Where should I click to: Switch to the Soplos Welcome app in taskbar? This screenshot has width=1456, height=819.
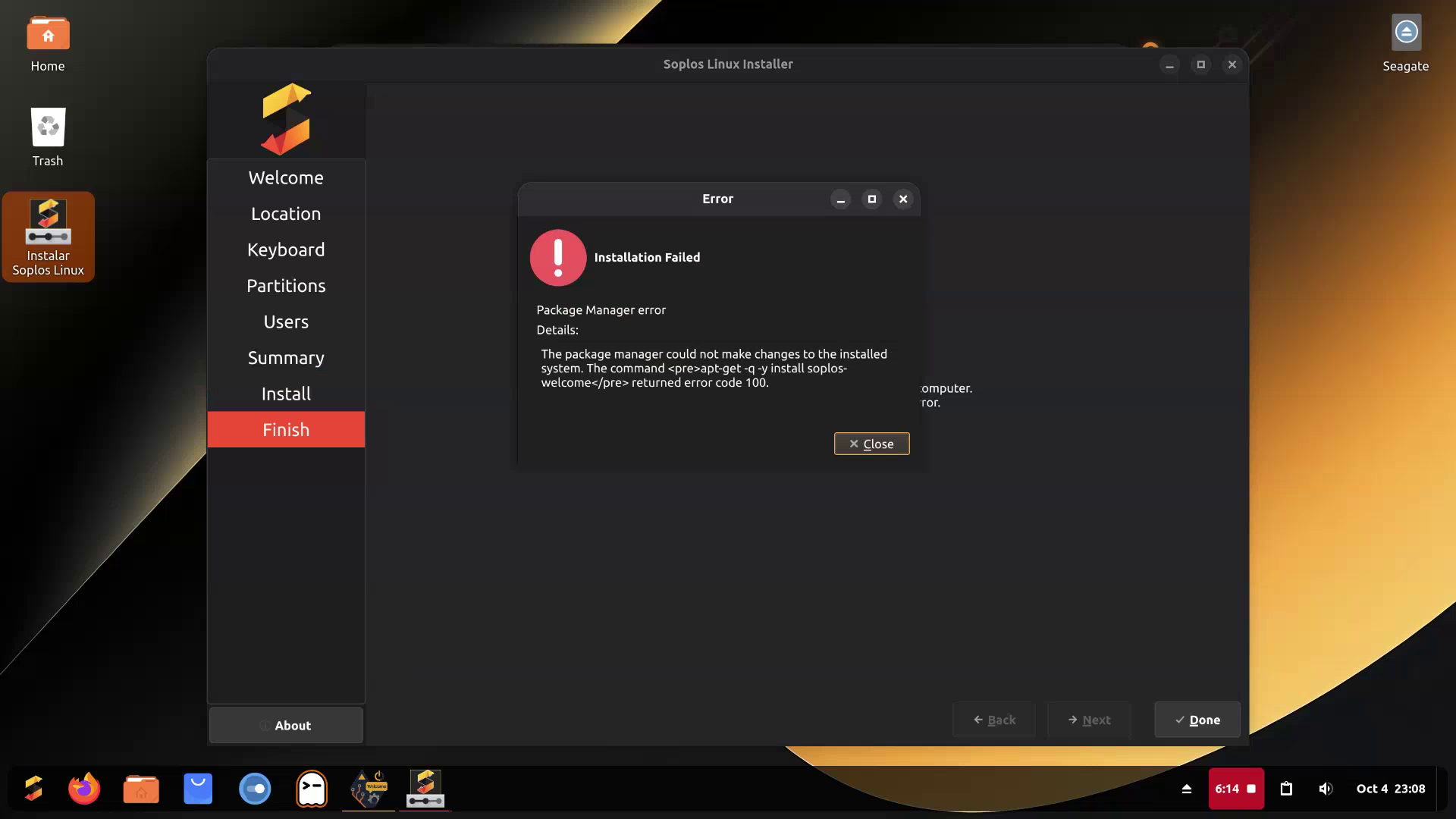[x=369, y=789]
